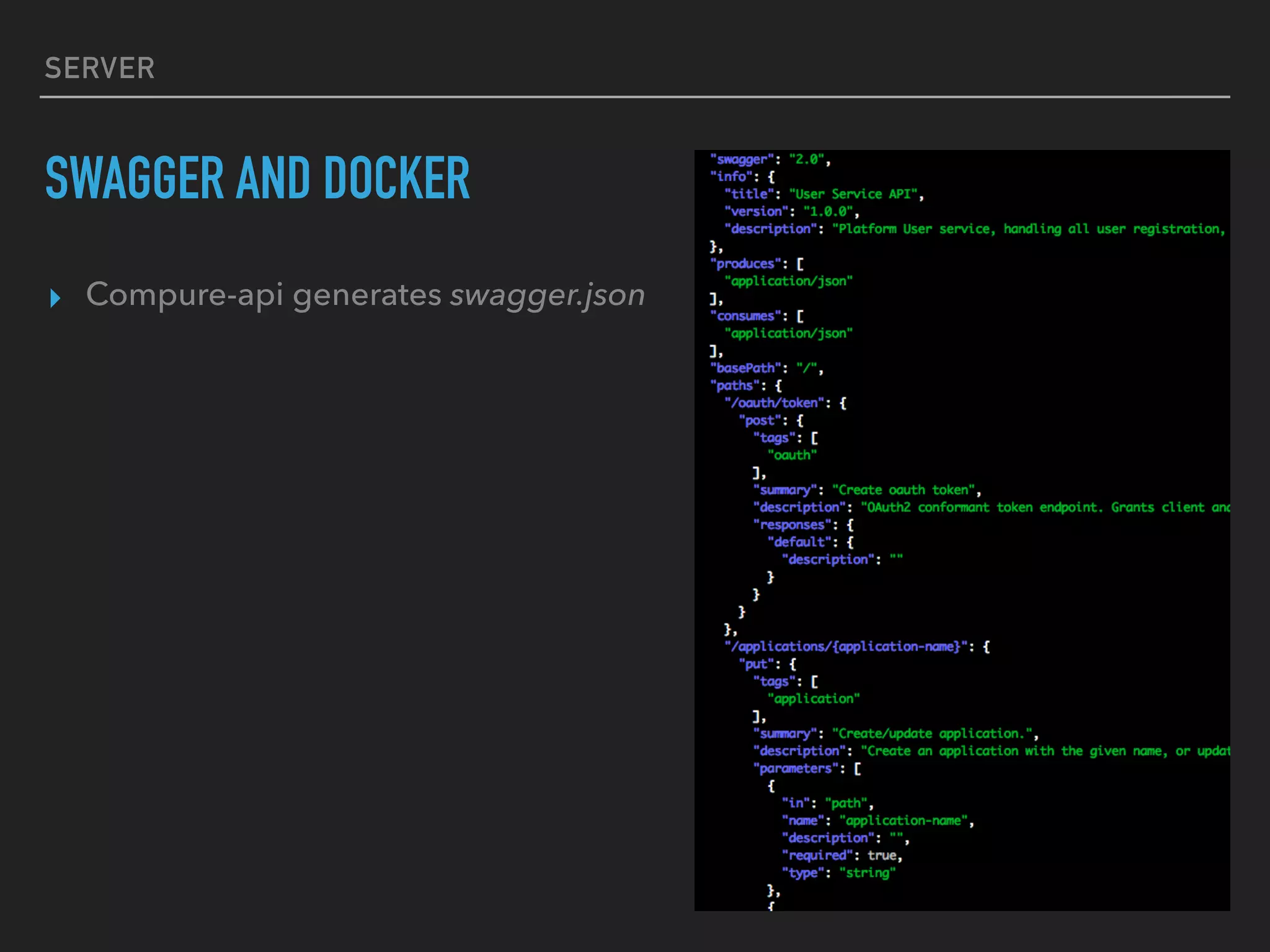Click the 'Create/update application.' summary line
Screen dimensions: 1270x952
(896, 733)
